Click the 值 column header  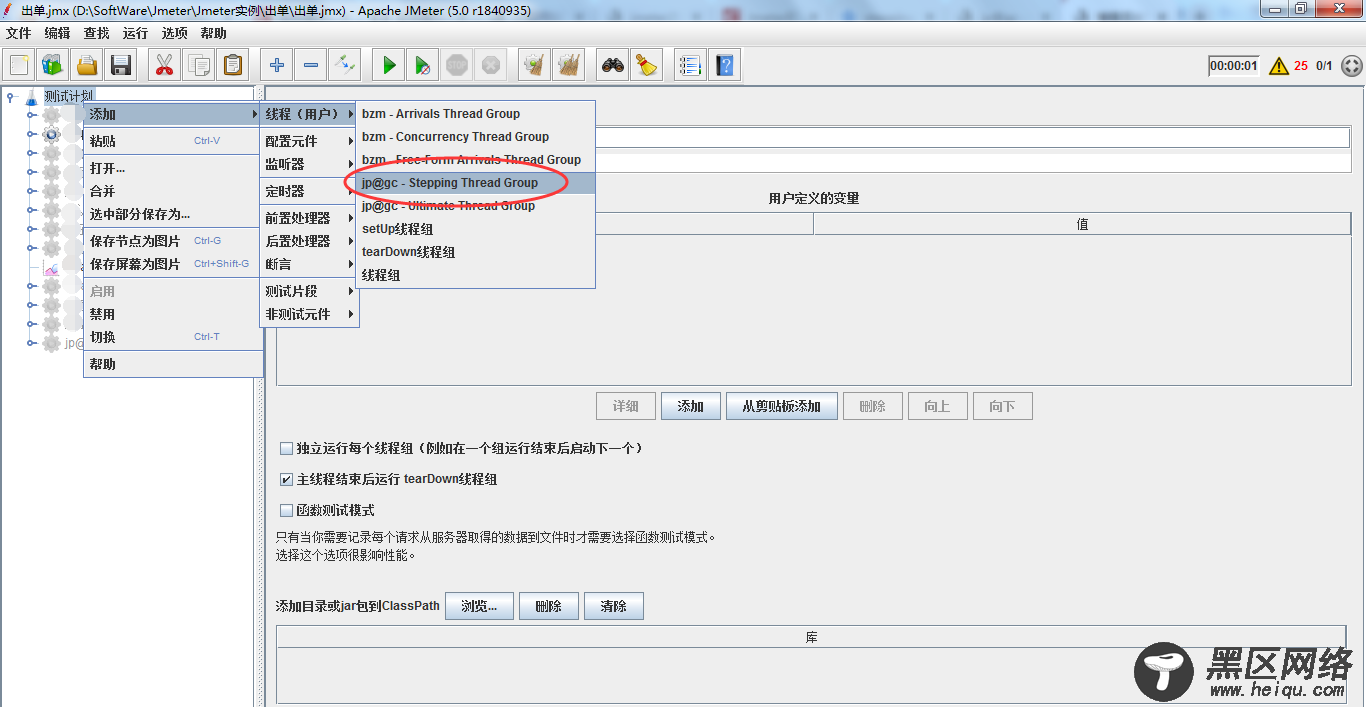click(x=1082, y=225)
